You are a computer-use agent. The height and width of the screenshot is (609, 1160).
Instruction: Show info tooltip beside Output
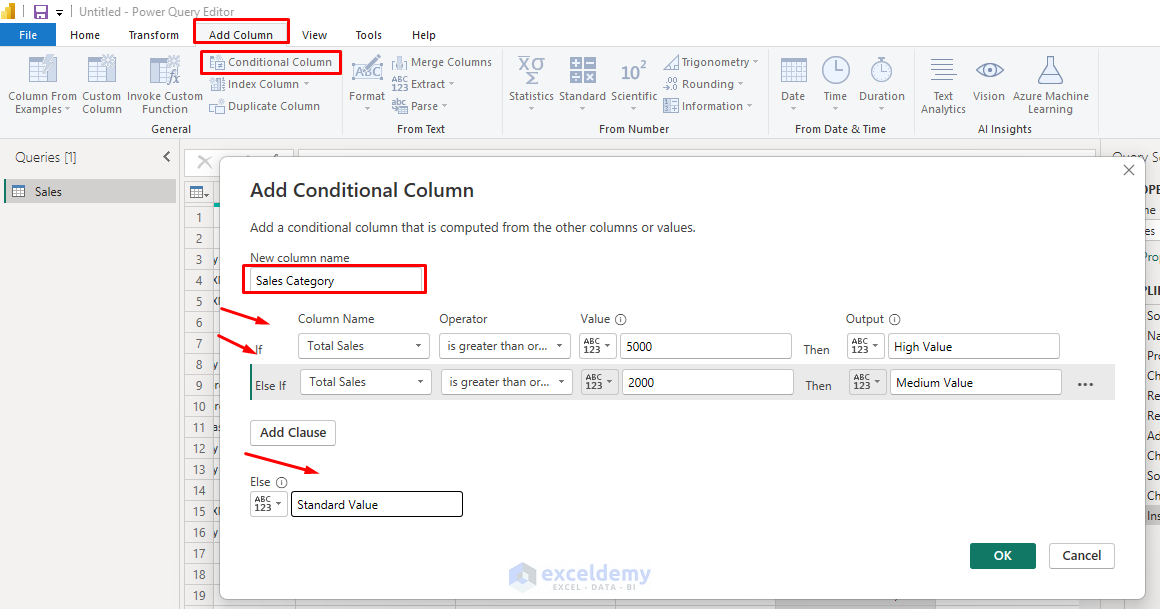point(894,320)
